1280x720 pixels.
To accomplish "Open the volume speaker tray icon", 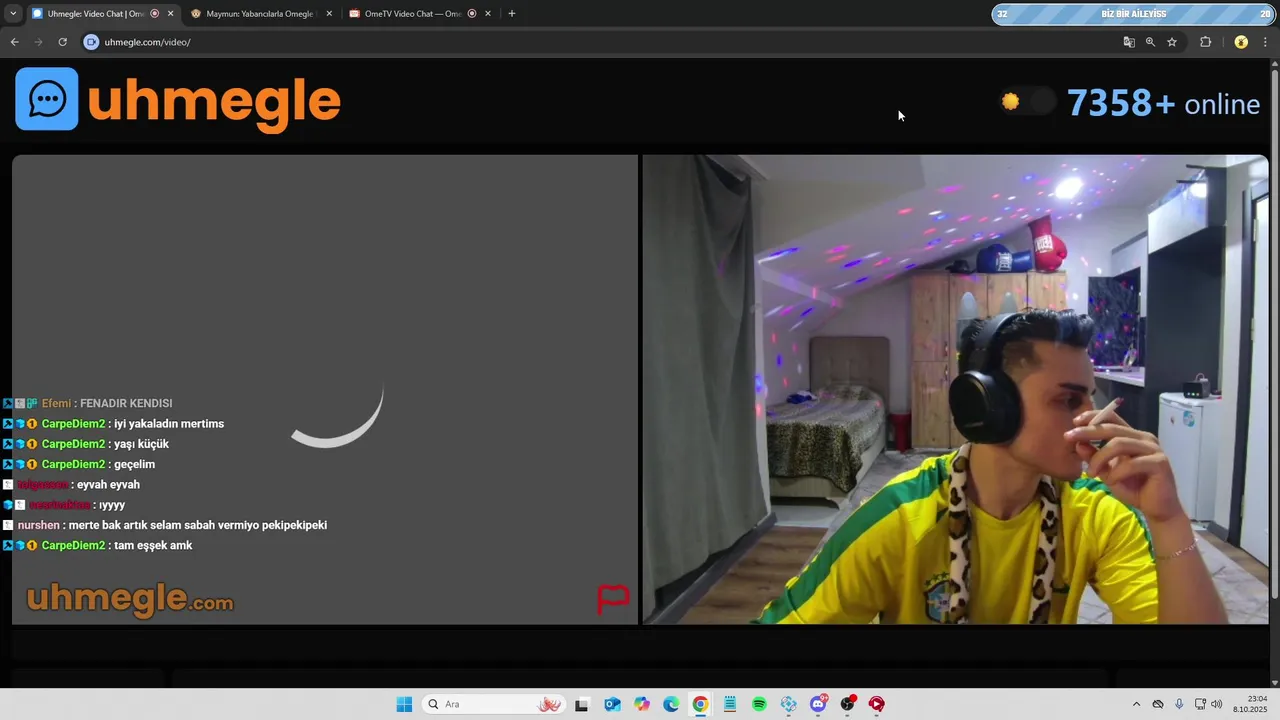I will pos(1216,704).
